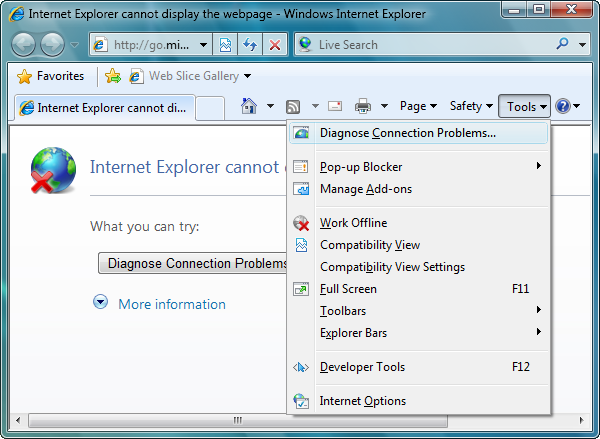600x439 pixels.
Task: Select Diagnose Connection Problems menu item
Action: click(419, 133)
